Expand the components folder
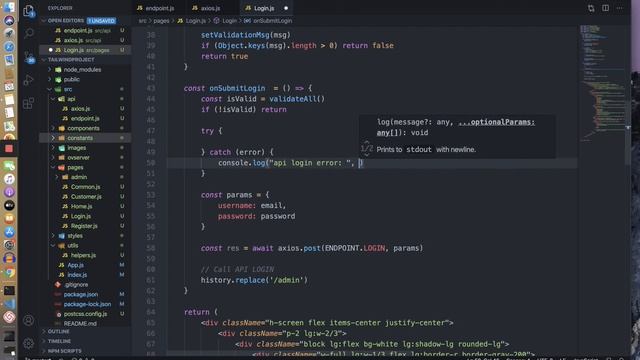 coord(83,128)
